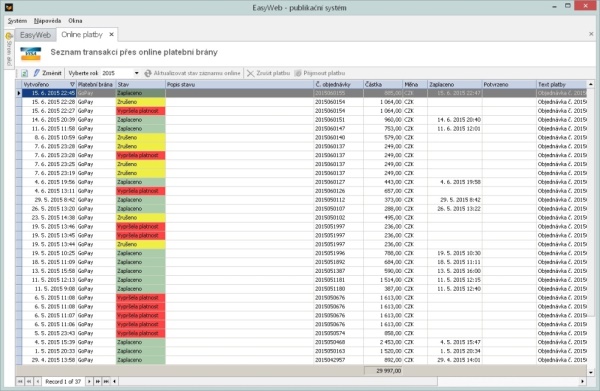Go to first record navigator button
The image size is (600, 391).
coord(20,381)
